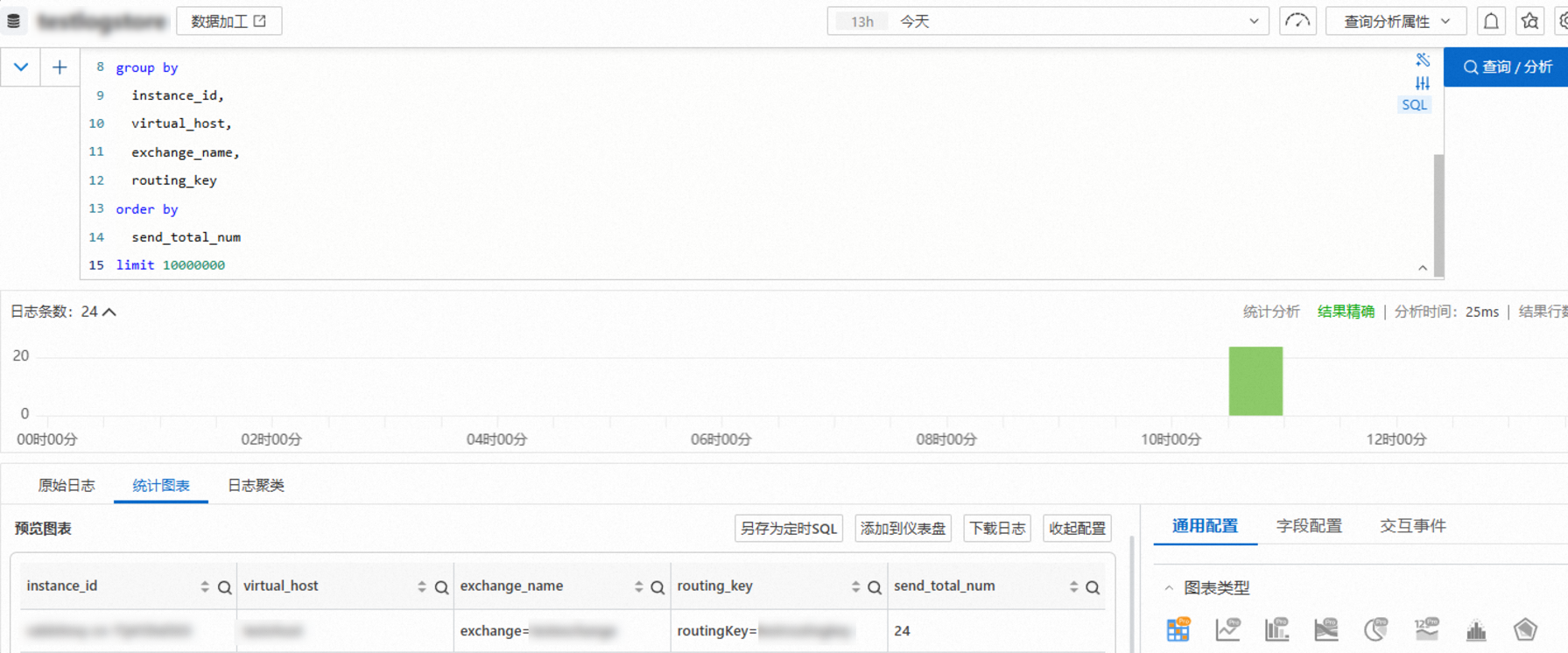
Task: Click 下载日志 button
Action: 997,528
